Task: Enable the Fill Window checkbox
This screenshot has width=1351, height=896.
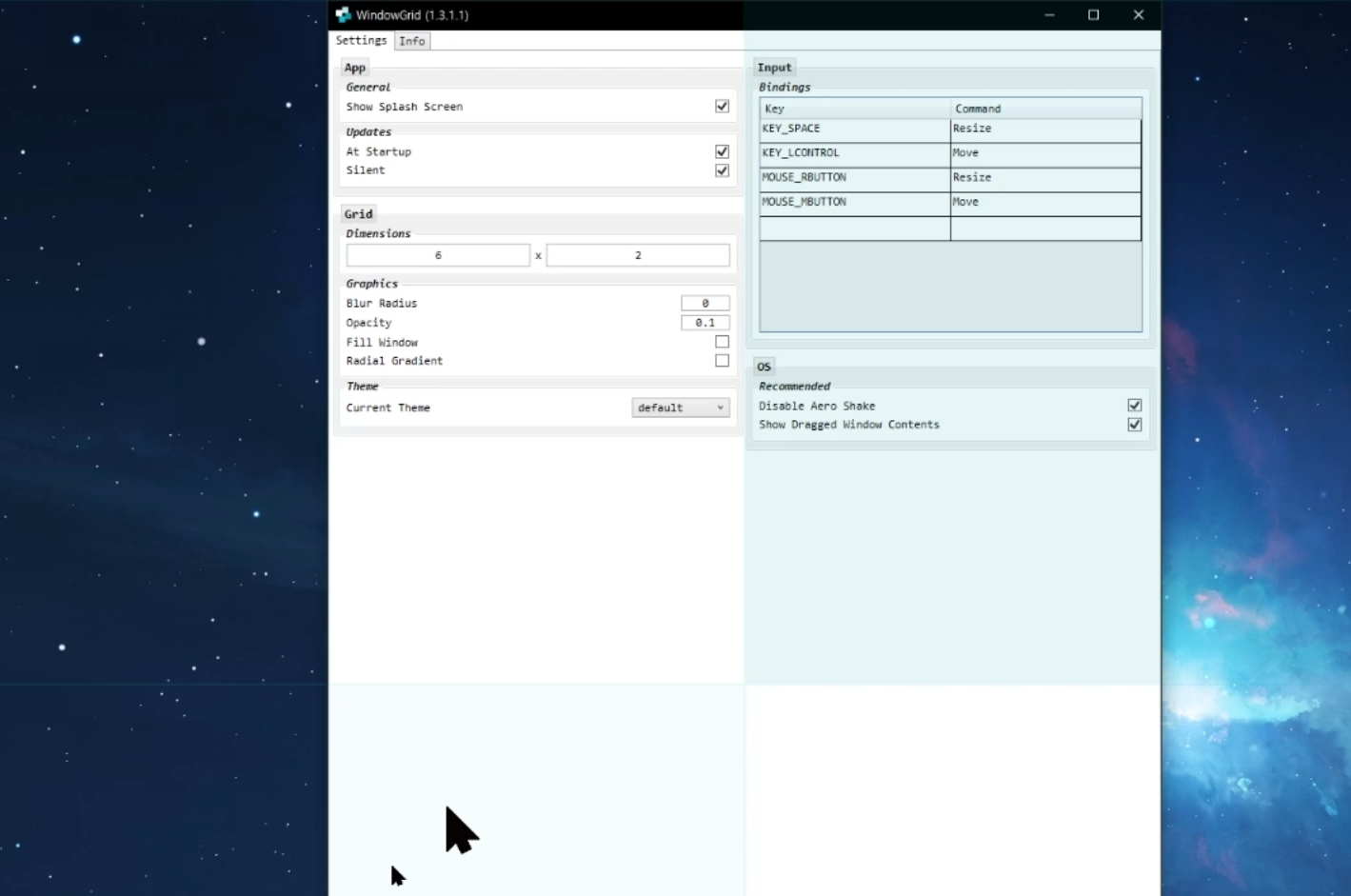Action: pyautogui.click(x=722, y=342)
